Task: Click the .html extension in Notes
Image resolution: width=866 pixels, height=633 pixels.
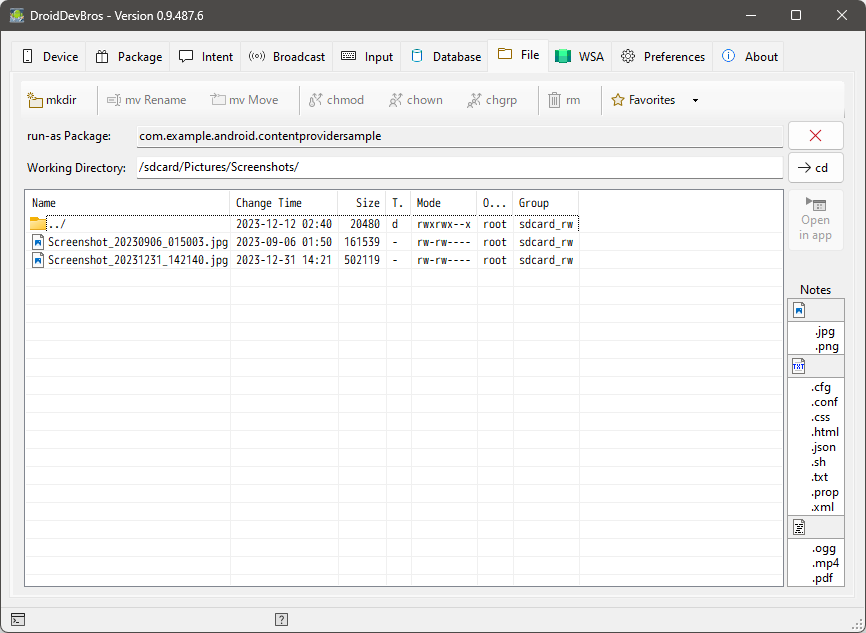Action: 825,432
